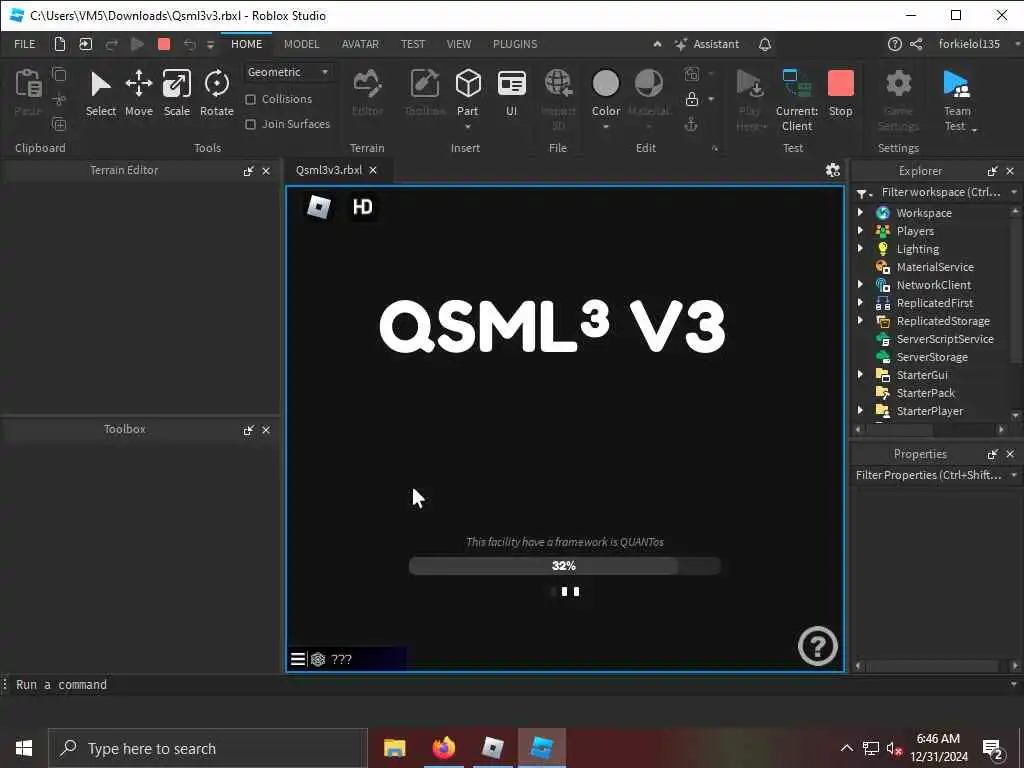The width and height of the screenshot is (1024, 768).
Task: Expand the NetworkClient tree node
Action: 860,284
